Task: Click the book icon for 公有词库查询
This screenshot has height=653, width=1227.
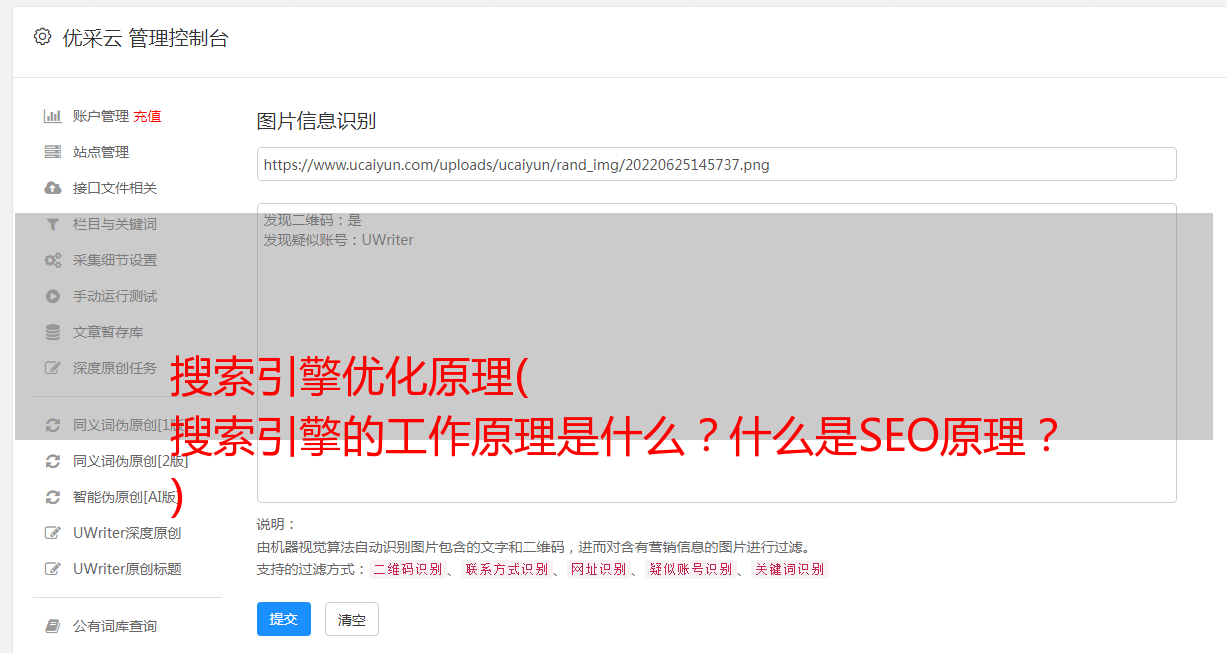Action: pos(53,626)
